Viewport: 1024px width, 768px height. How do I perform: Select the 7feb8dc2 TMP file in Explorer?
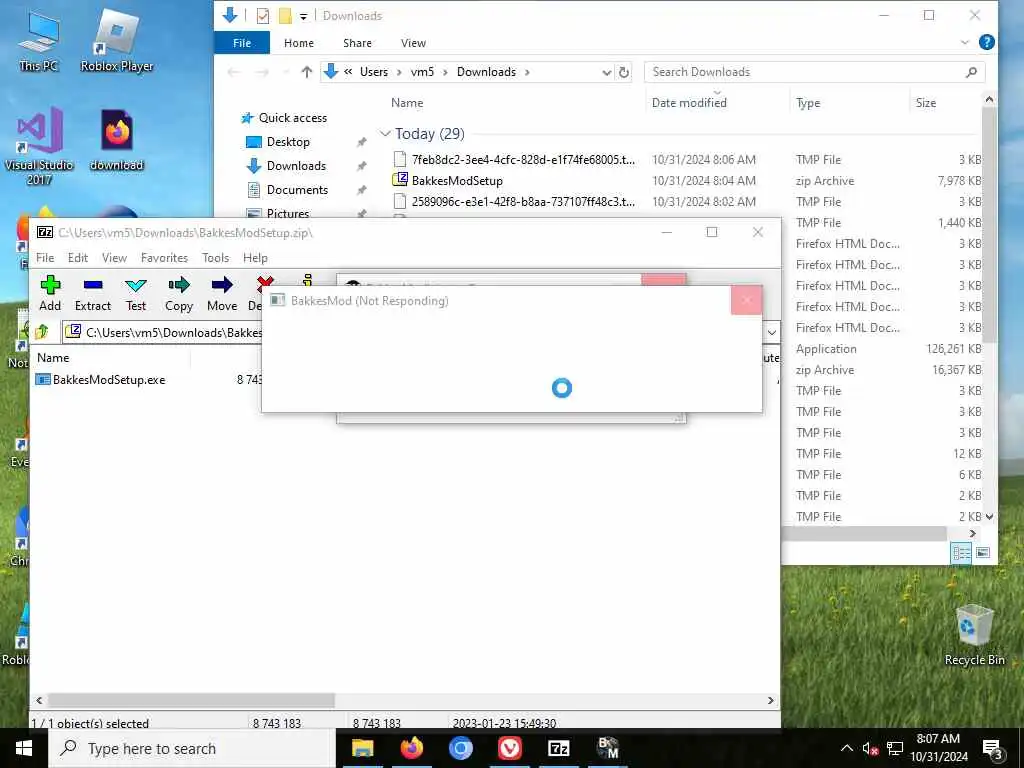click(522, 159)
